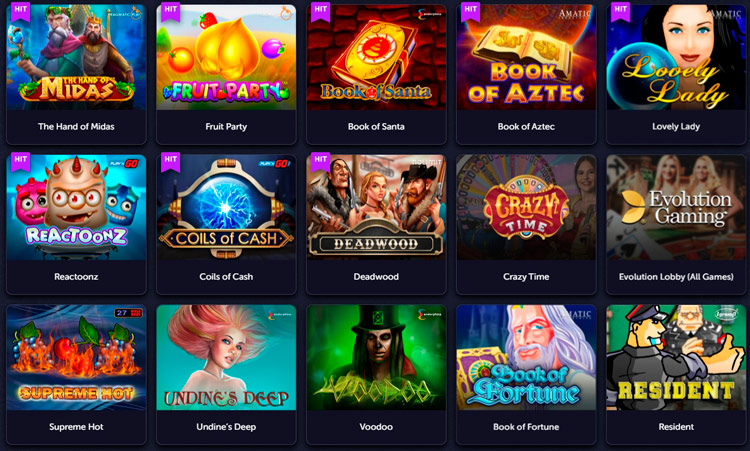
Task: Open the Resident slot game image
Action: (676, 358)
